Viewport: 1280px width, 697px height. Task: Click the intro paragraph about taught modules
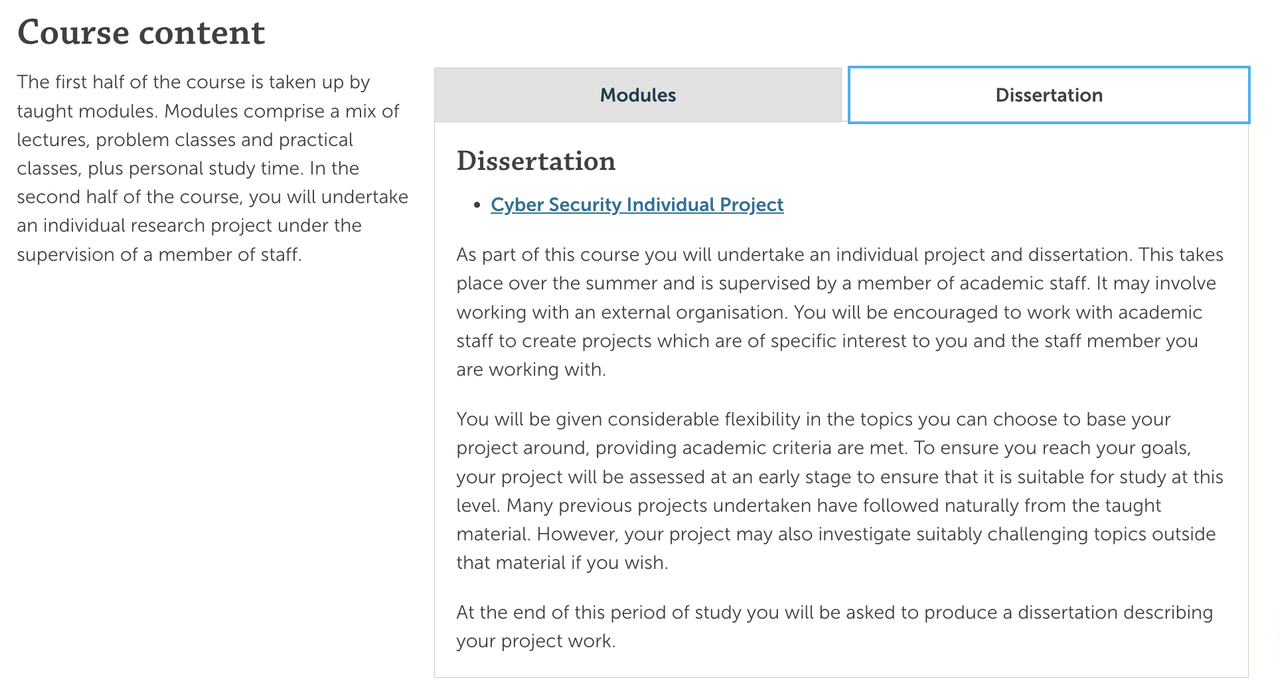(x=213, y=168)
